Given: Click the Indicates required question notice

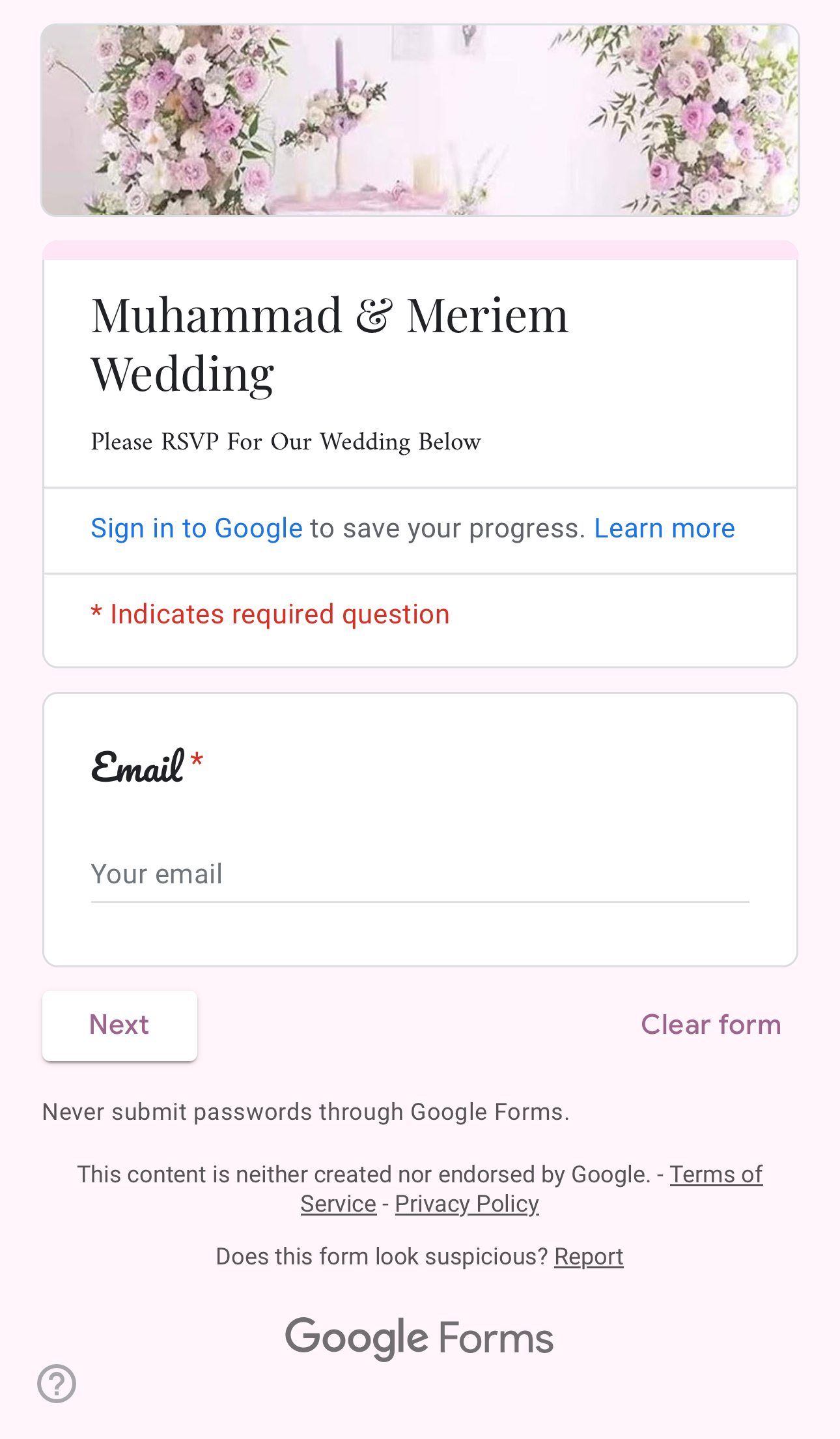Looking at the screenshot, I should 270,614.
